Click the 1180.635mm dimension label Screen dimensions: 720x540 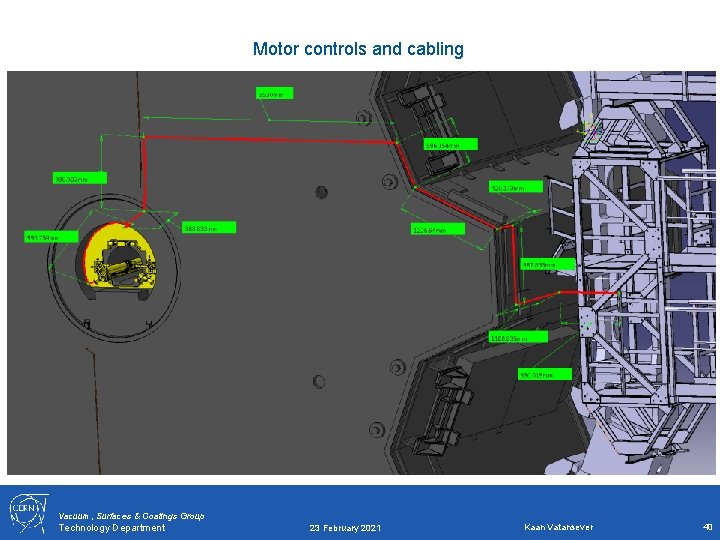tap(518, 338)
